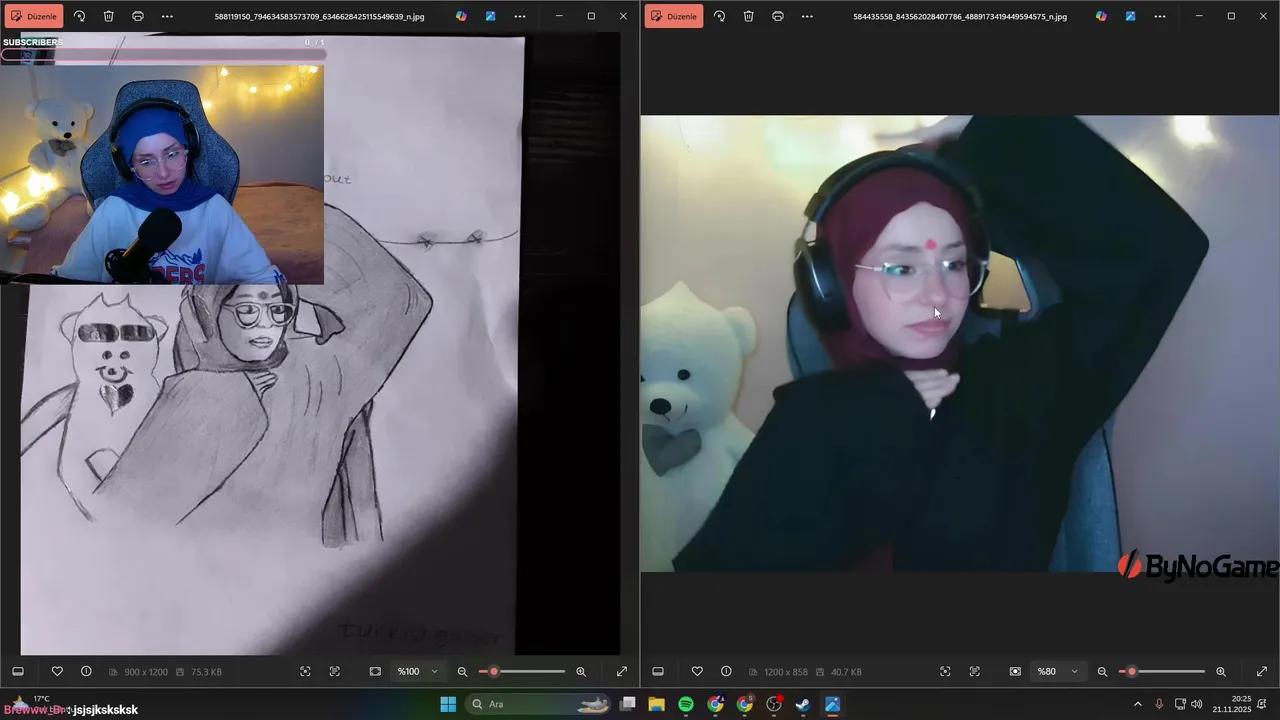Open Designer app icon in left window
The image size is (1280, 720).
pyautogui.click(x=490, y=16)
